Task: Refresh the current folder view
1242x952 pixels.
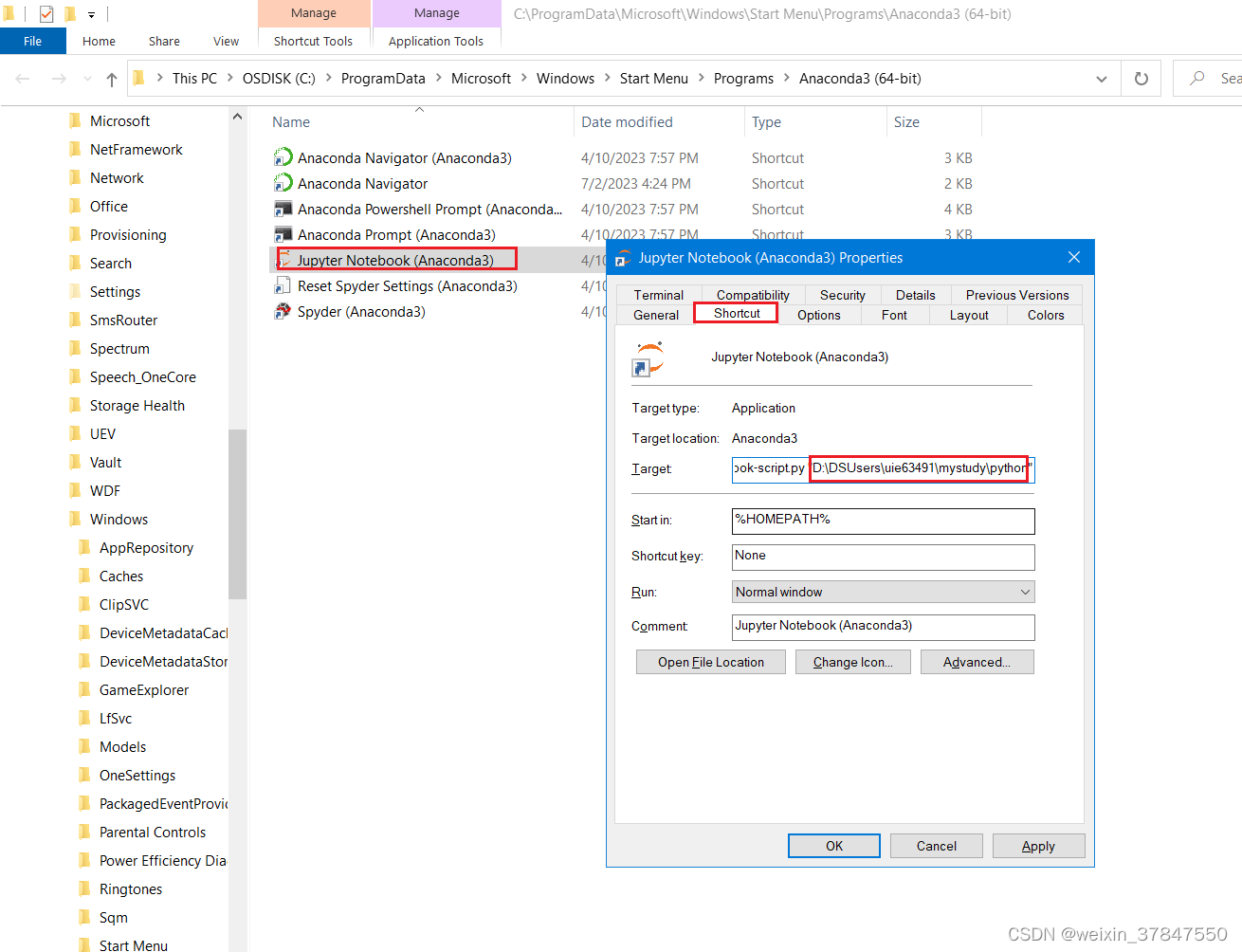Action: [1142, 79]
